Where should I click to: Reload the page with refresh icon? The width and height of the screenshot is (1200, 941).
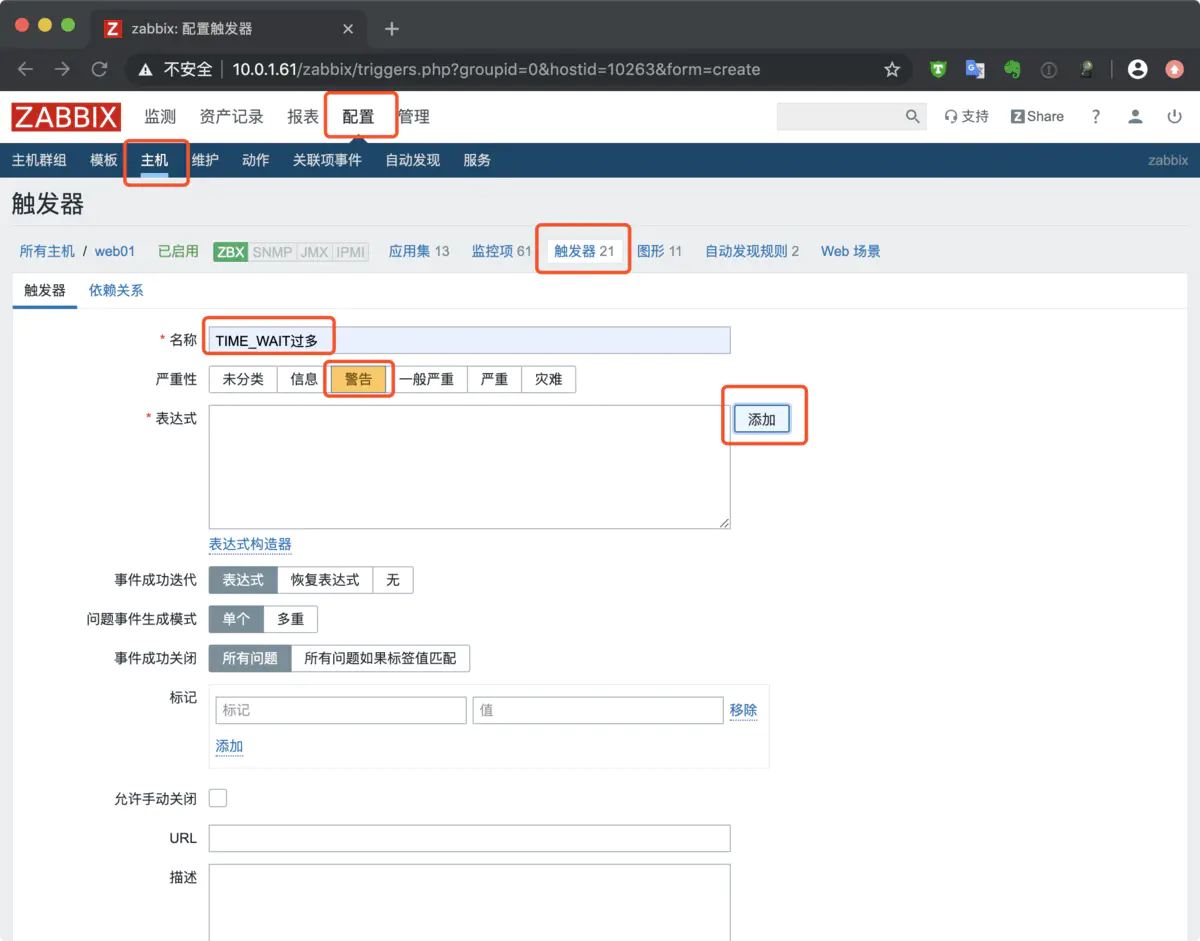[x=99, y=69]
